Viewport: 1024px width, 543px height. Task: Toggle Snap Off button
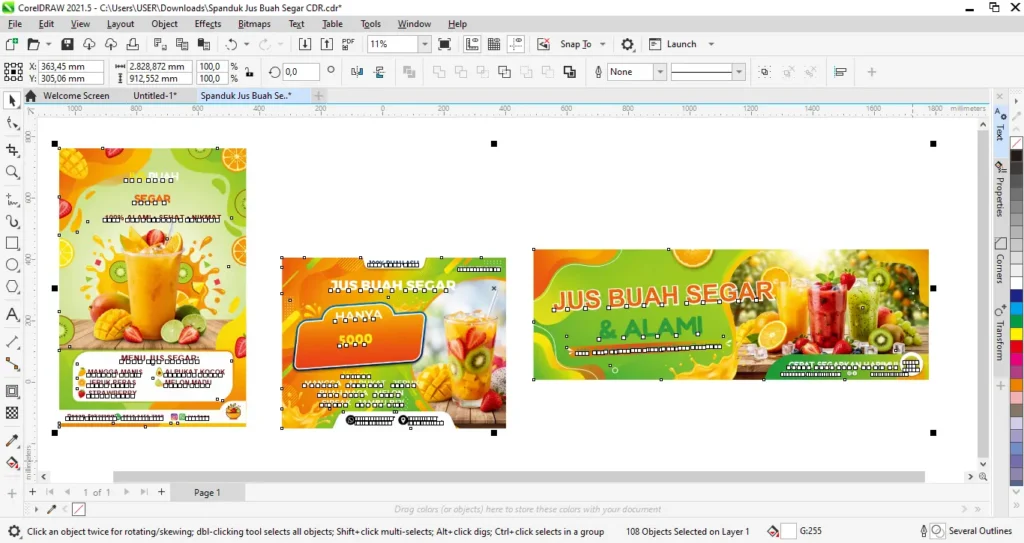point(543,44)
